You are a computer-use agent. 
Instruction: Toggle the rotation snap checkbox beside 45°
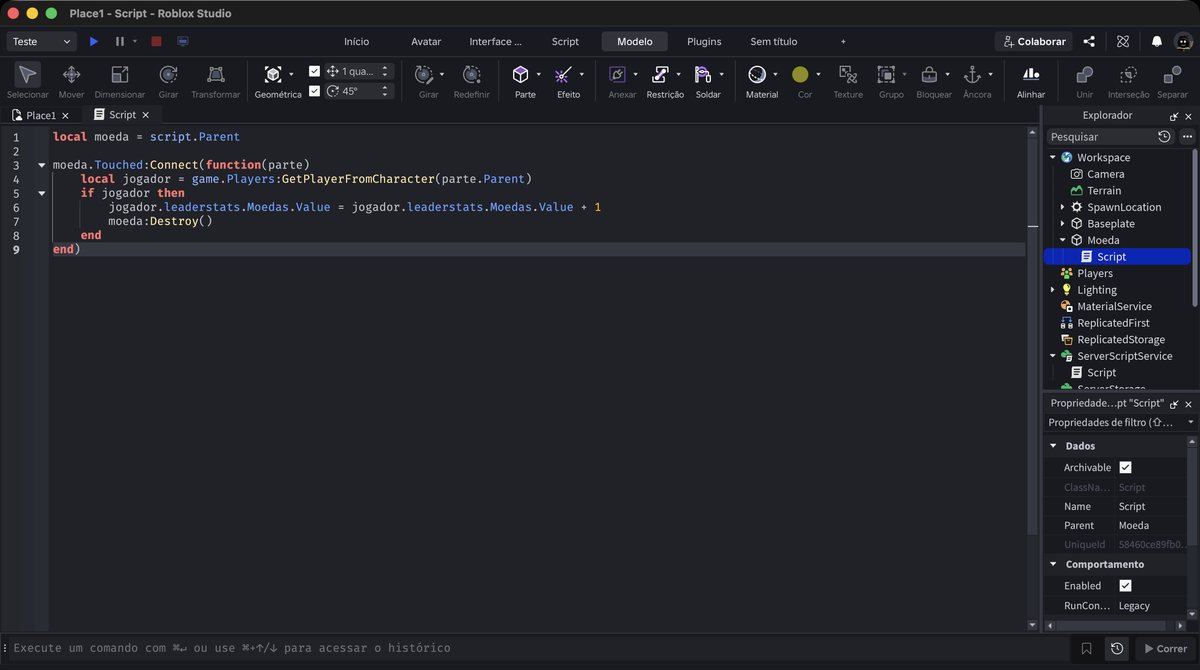[315, 91]
